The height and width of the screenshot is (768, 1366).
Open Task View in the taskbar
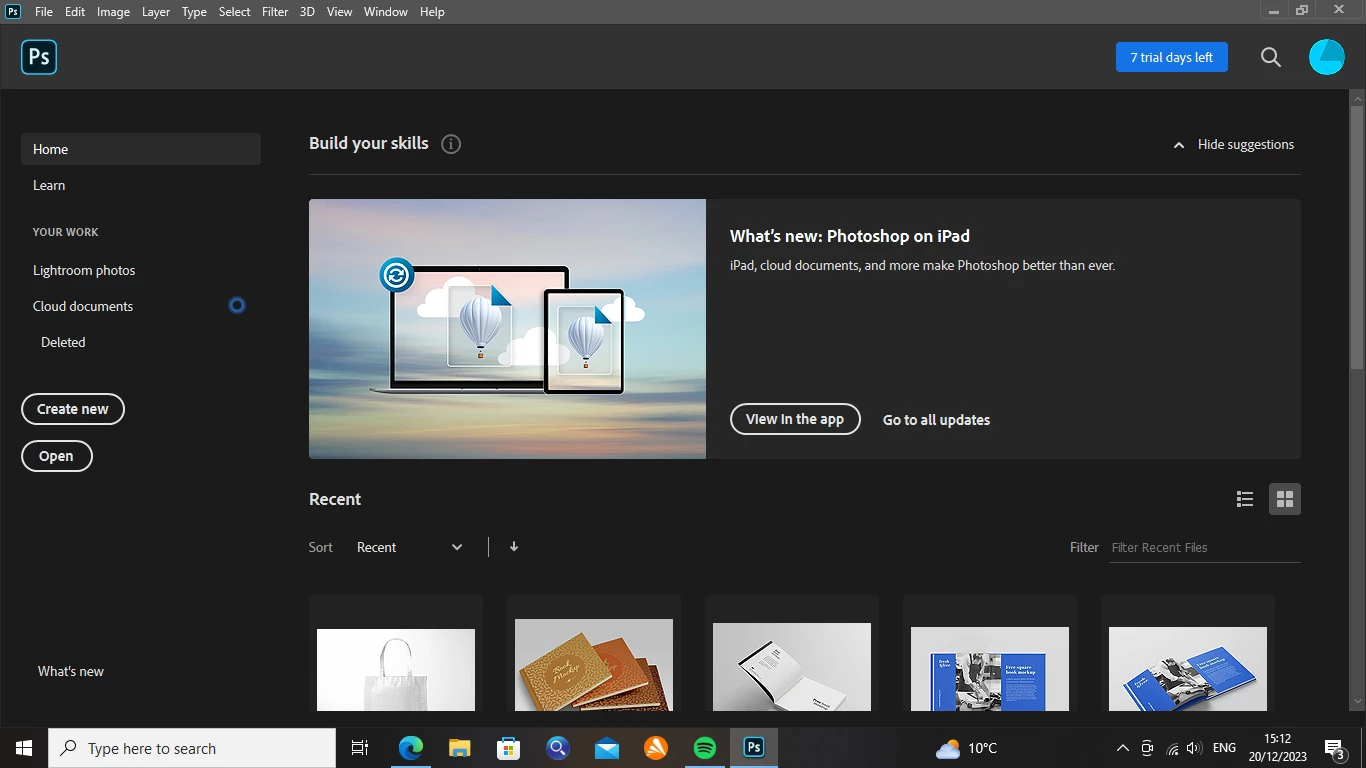(360, 748)
